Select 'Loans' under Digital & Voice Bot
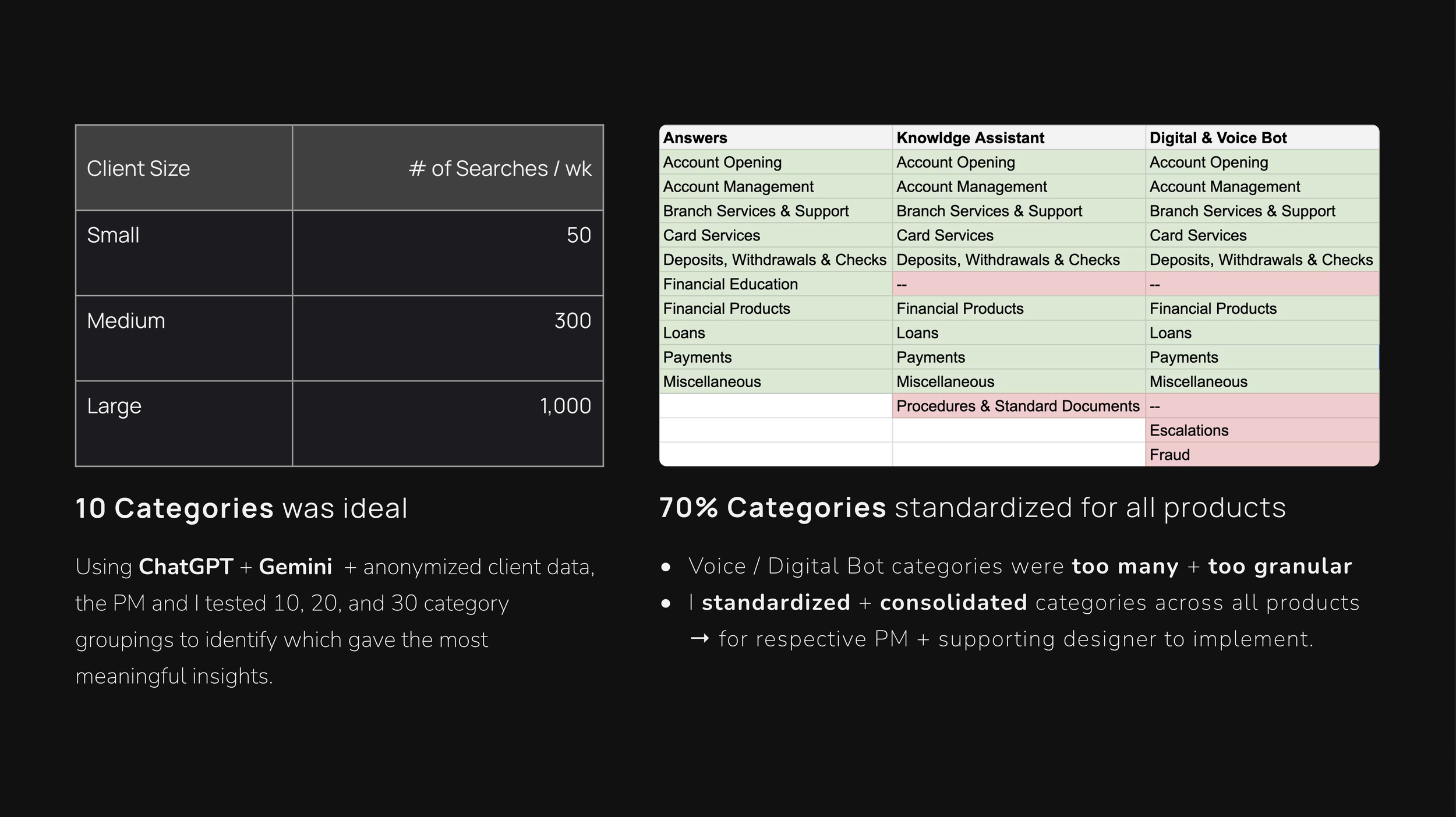Screen dimensions: 1456x817 pyautogui.click(x=1262, y=333)
